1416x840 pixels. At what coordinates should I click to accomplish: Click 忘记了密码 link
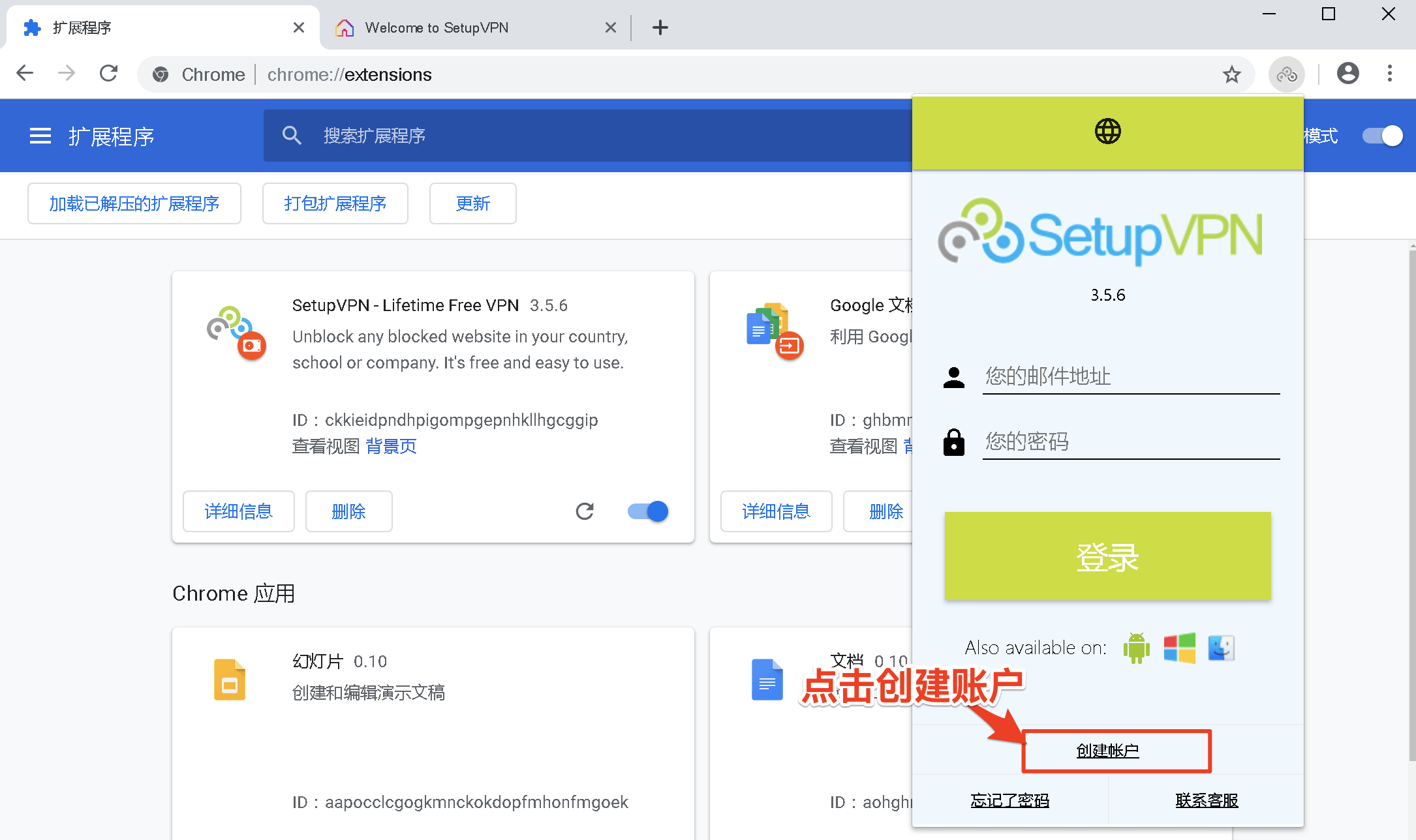pos(1009,800)
